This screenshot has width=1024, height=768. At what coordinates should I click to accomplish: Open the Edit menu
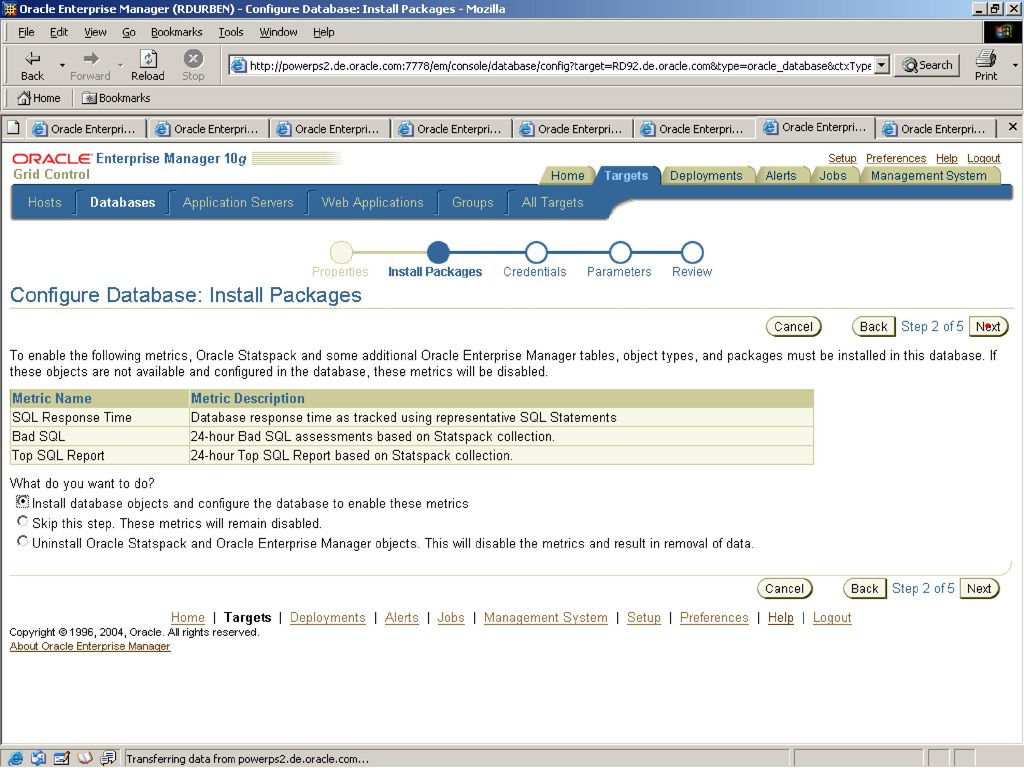(x=59, y=32)
